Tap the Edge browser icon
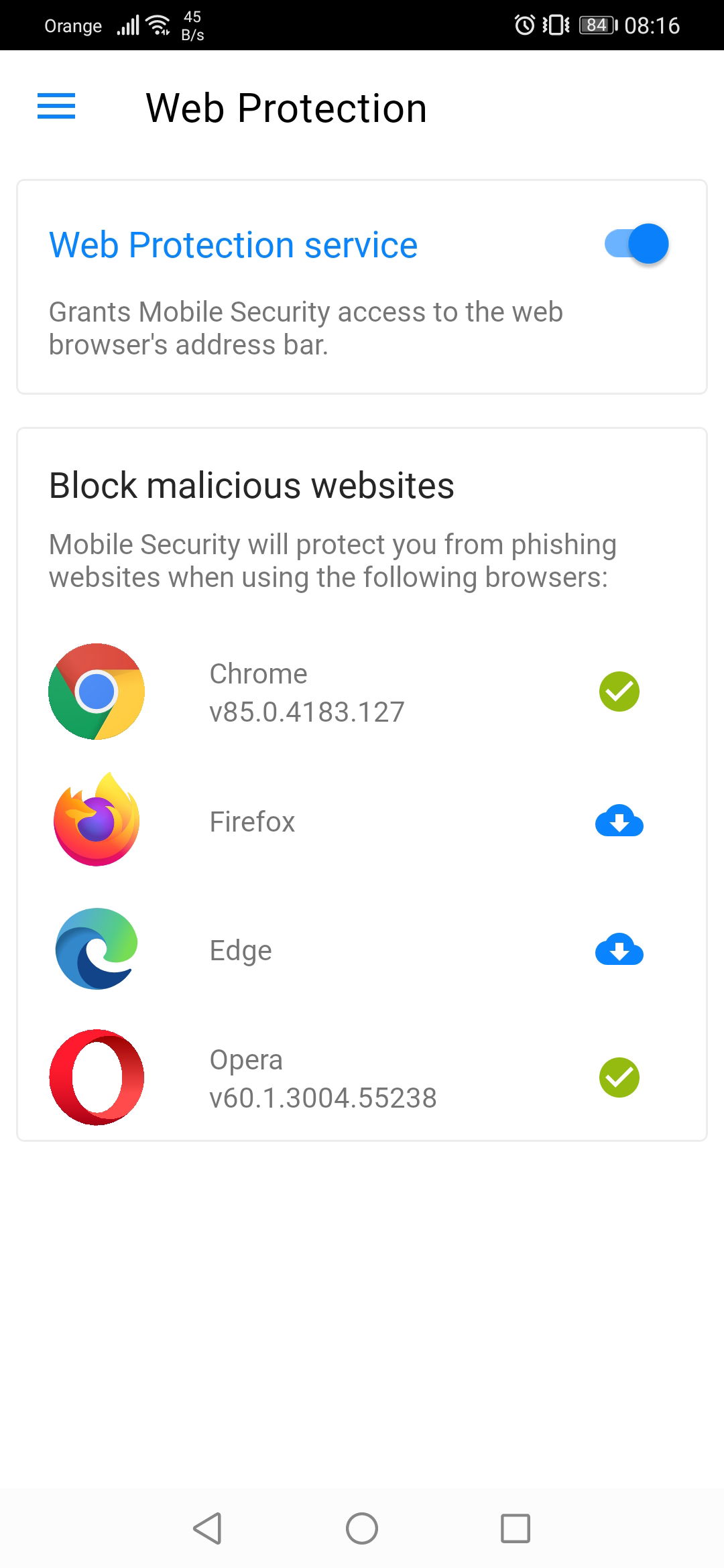Screen dimensions: 724x1568 pos(97,949)
